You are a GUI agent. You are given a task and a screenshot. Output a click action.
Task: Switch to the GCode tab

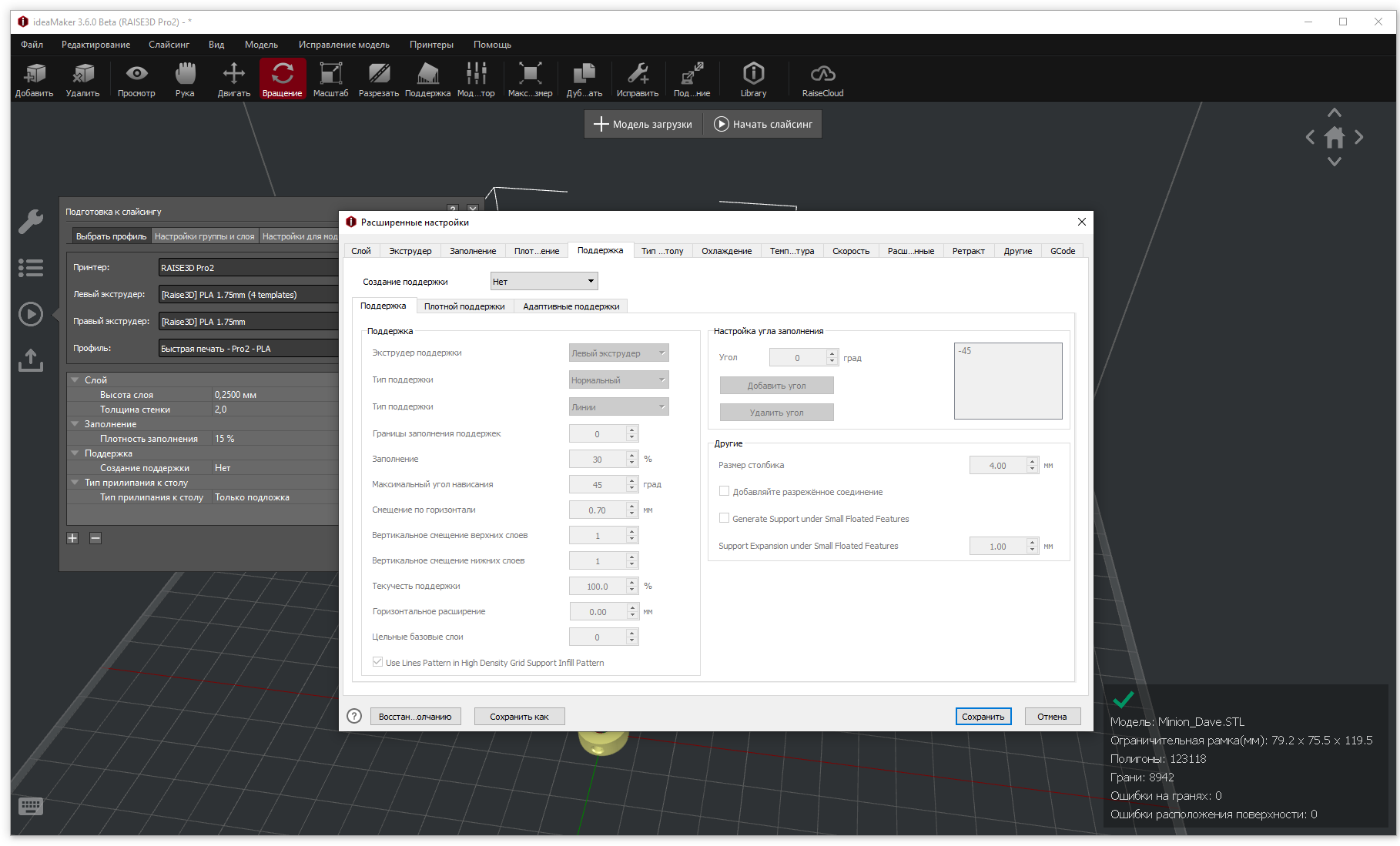1063,251
